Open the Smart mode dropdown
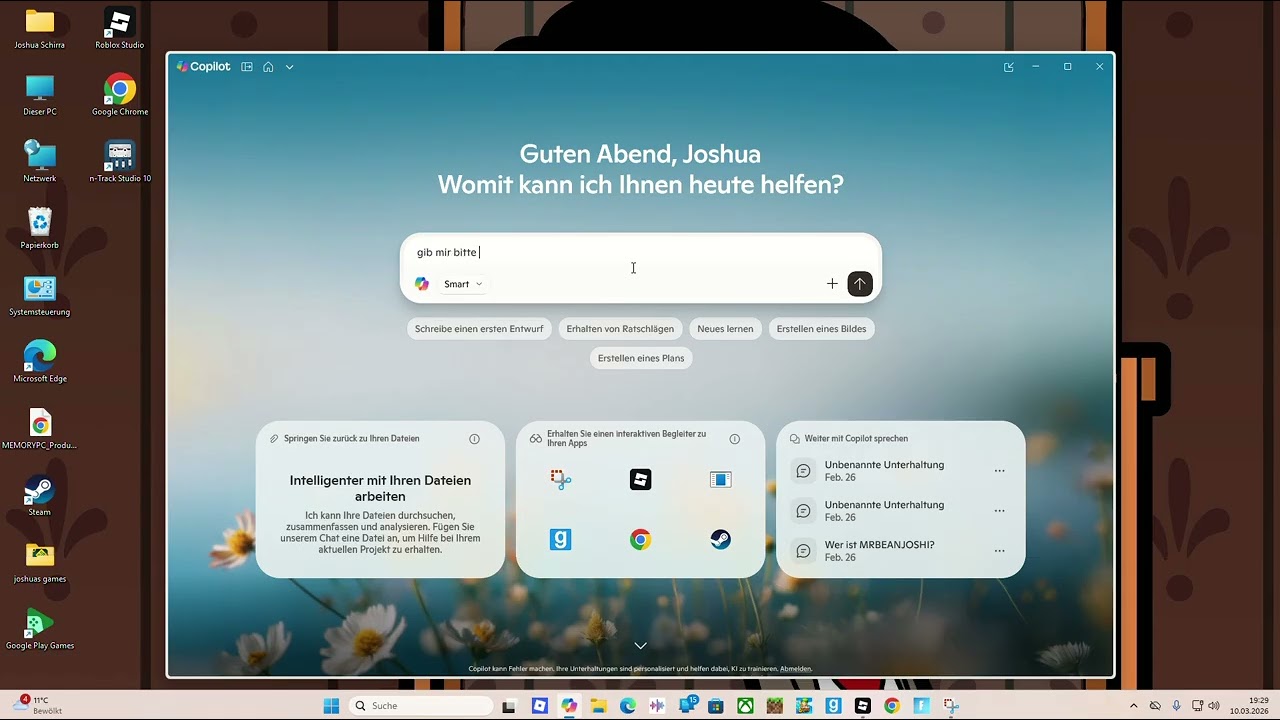1280x720 pixels. 463,284
